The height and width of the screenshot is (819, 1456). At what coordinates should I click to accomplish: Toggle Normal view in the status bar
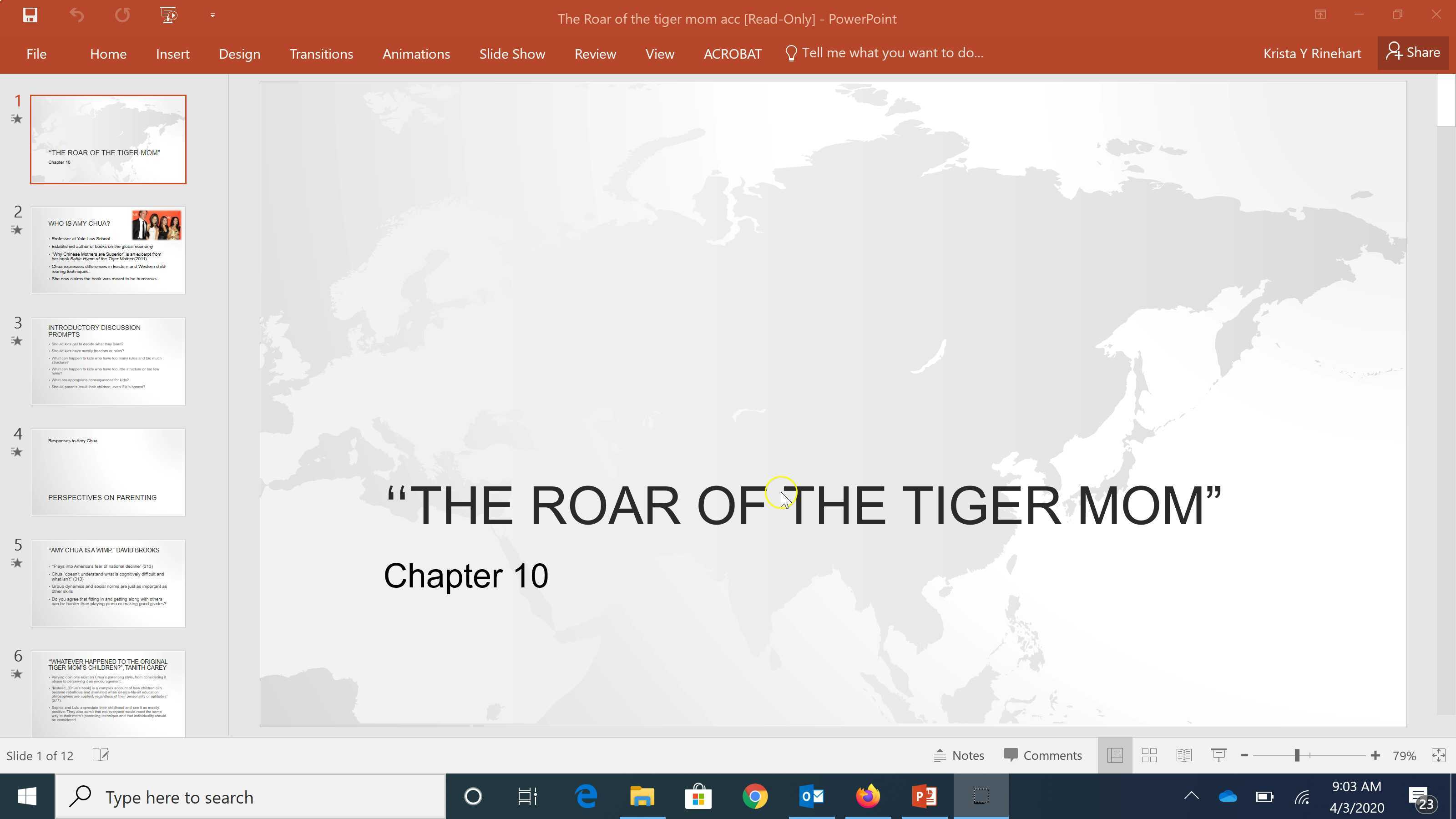pyautogui.click(x=1115, y=755)
